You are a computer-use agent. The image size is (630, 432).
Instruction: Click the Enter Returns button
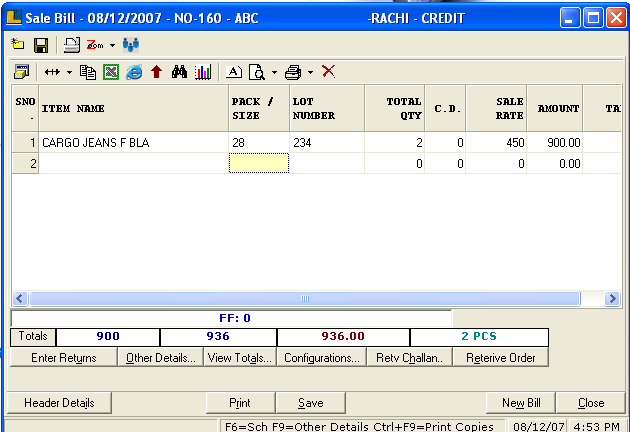(63, 358)
